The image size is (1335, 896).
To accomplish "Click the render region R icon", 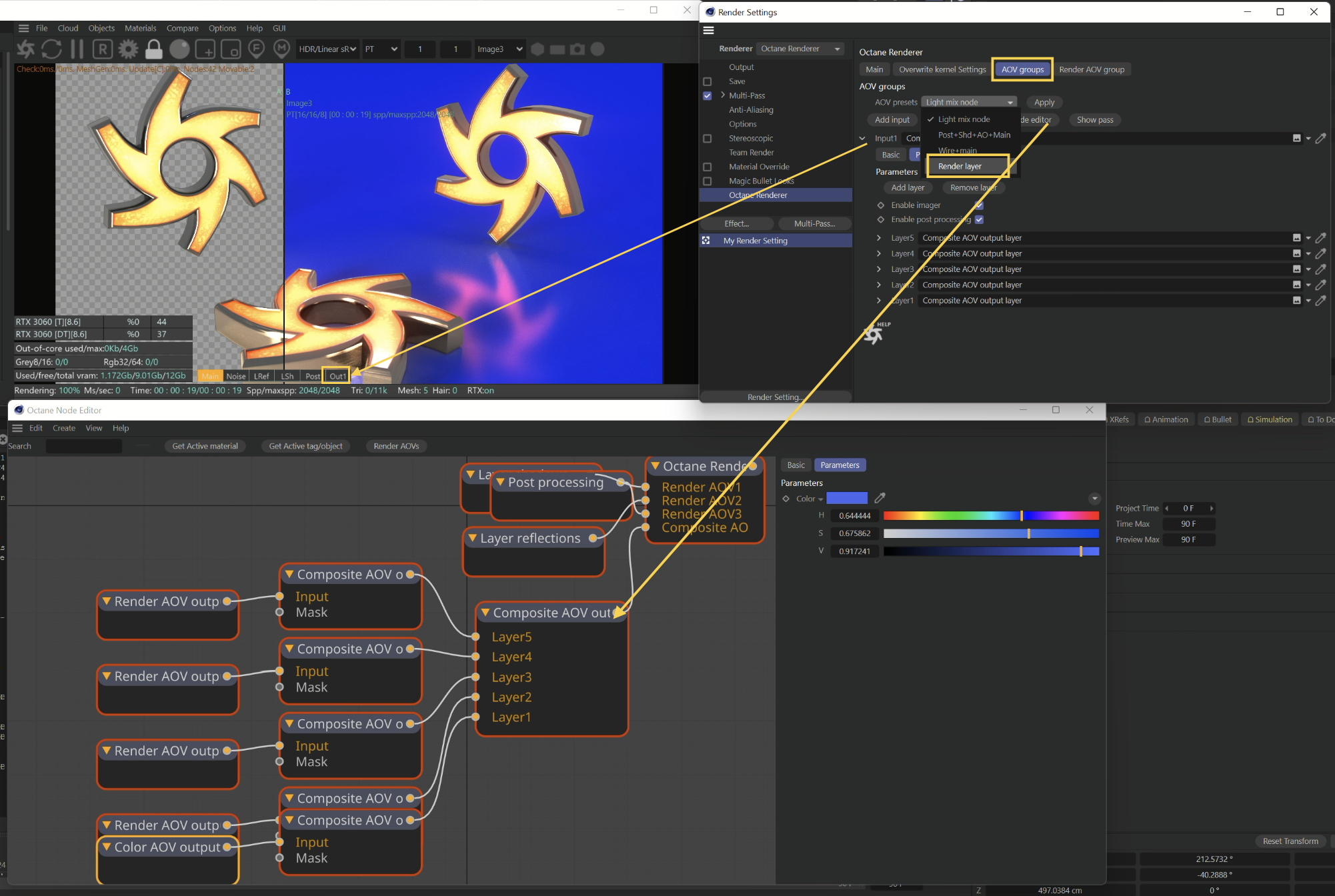I will coord(102,49).
